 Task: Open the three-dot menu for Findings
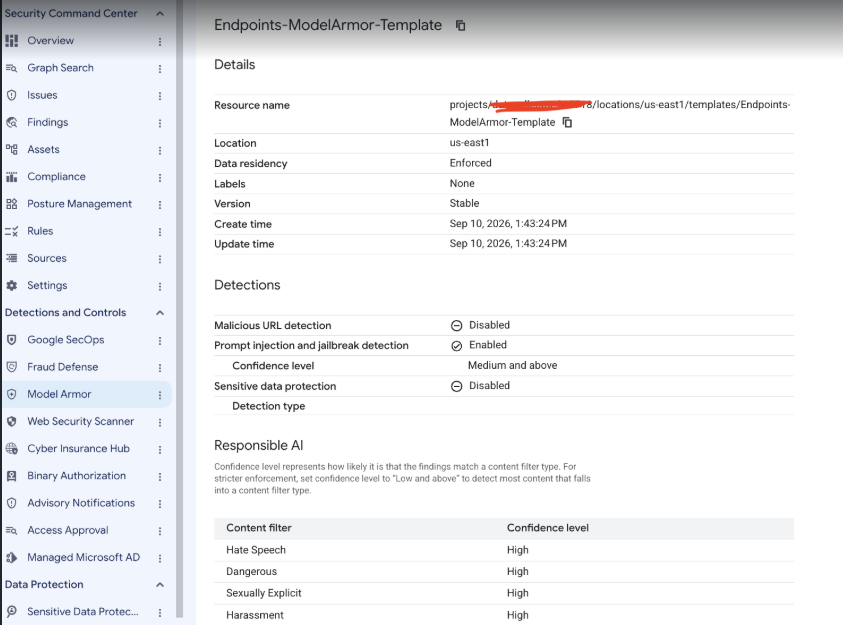(x=160, y=123)
